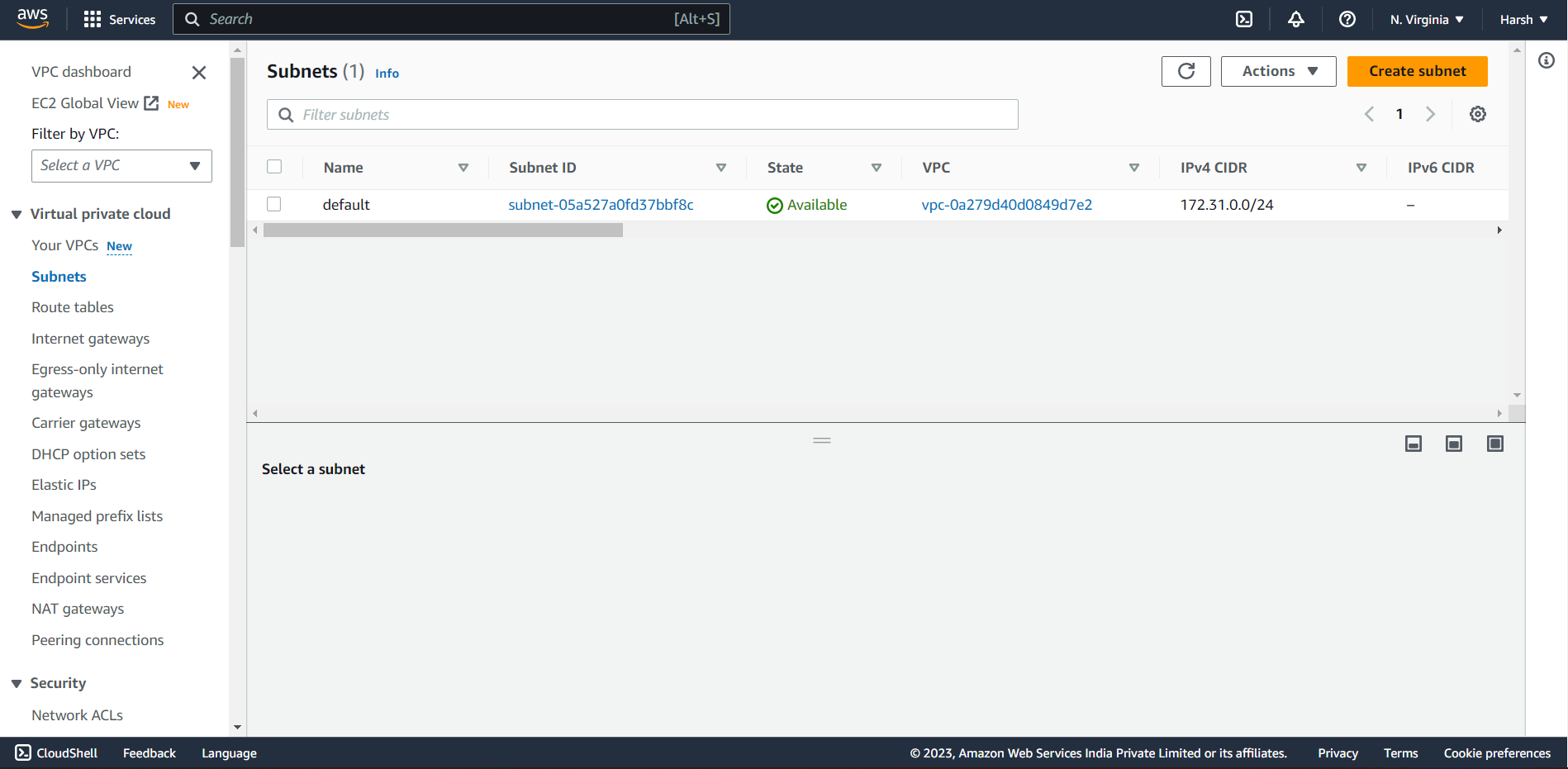Open vpc-0a279d40d0849d7e2 details link
This screenshot has height=769, width=1568.
point(1006,204)
